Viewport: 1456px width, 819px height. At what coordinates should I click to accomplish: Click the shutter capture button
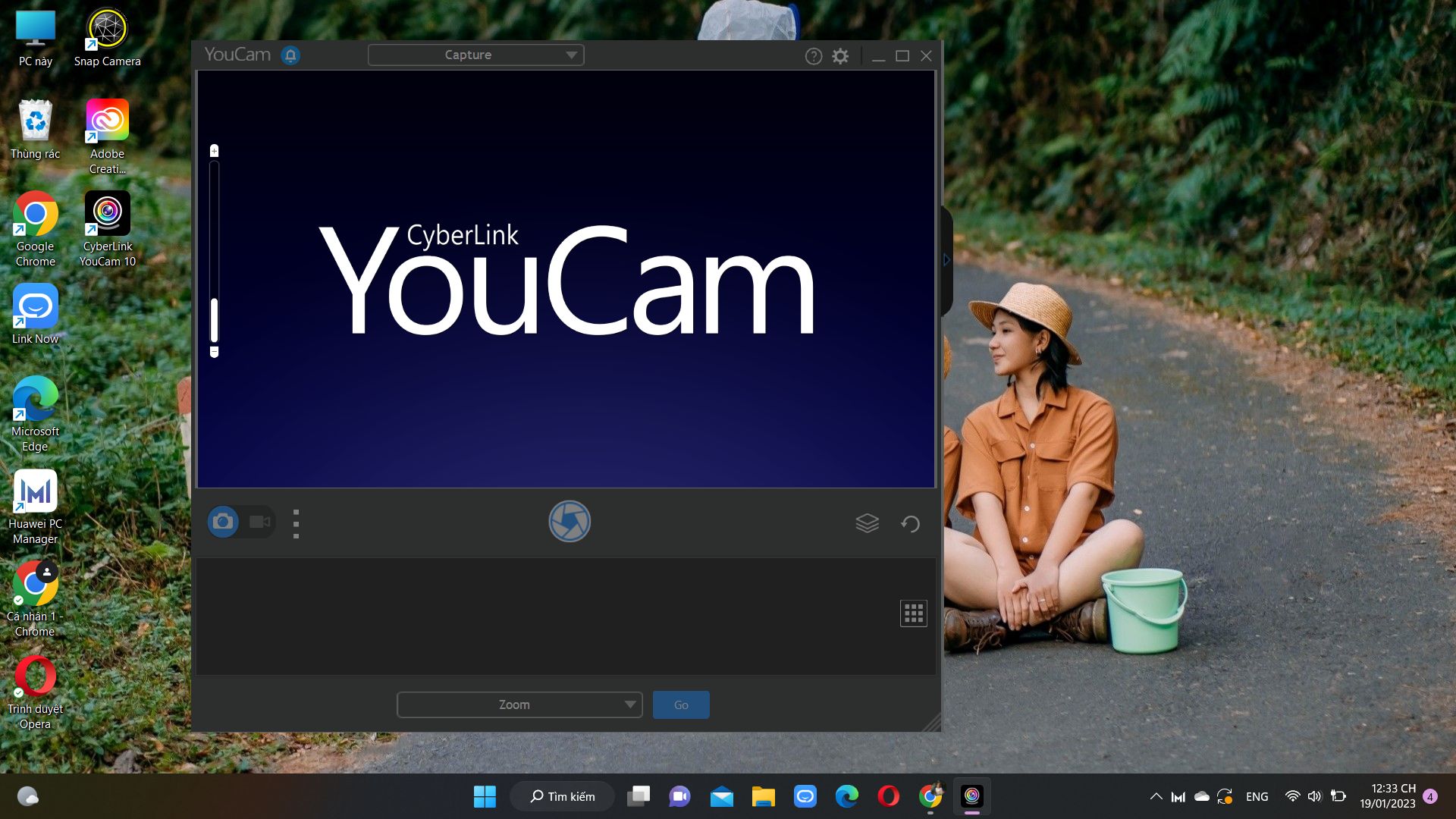[570, 522]
